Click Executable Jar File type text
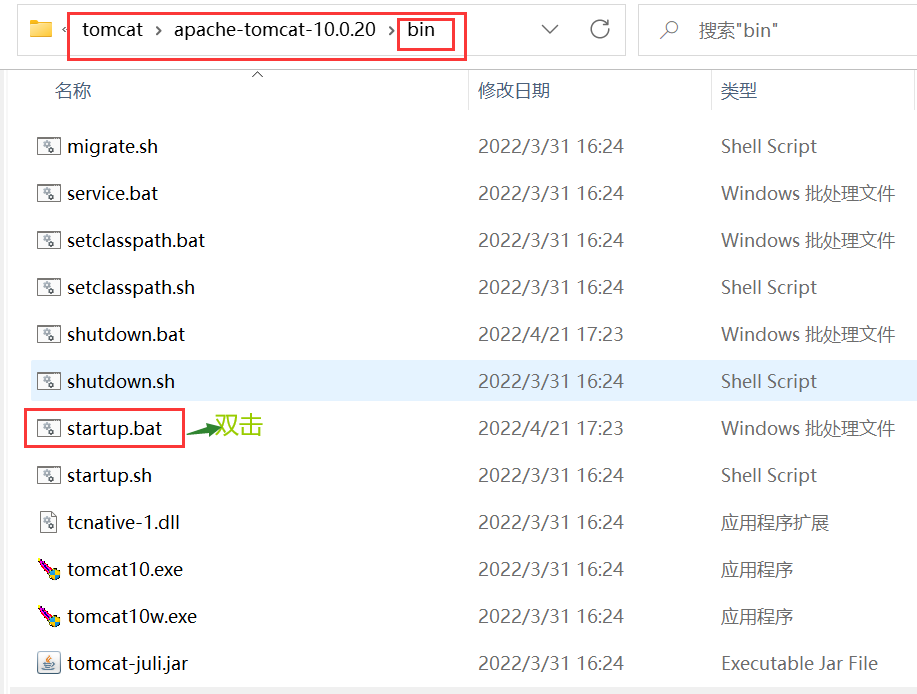917x694 pixels. (x=799, y=663)
